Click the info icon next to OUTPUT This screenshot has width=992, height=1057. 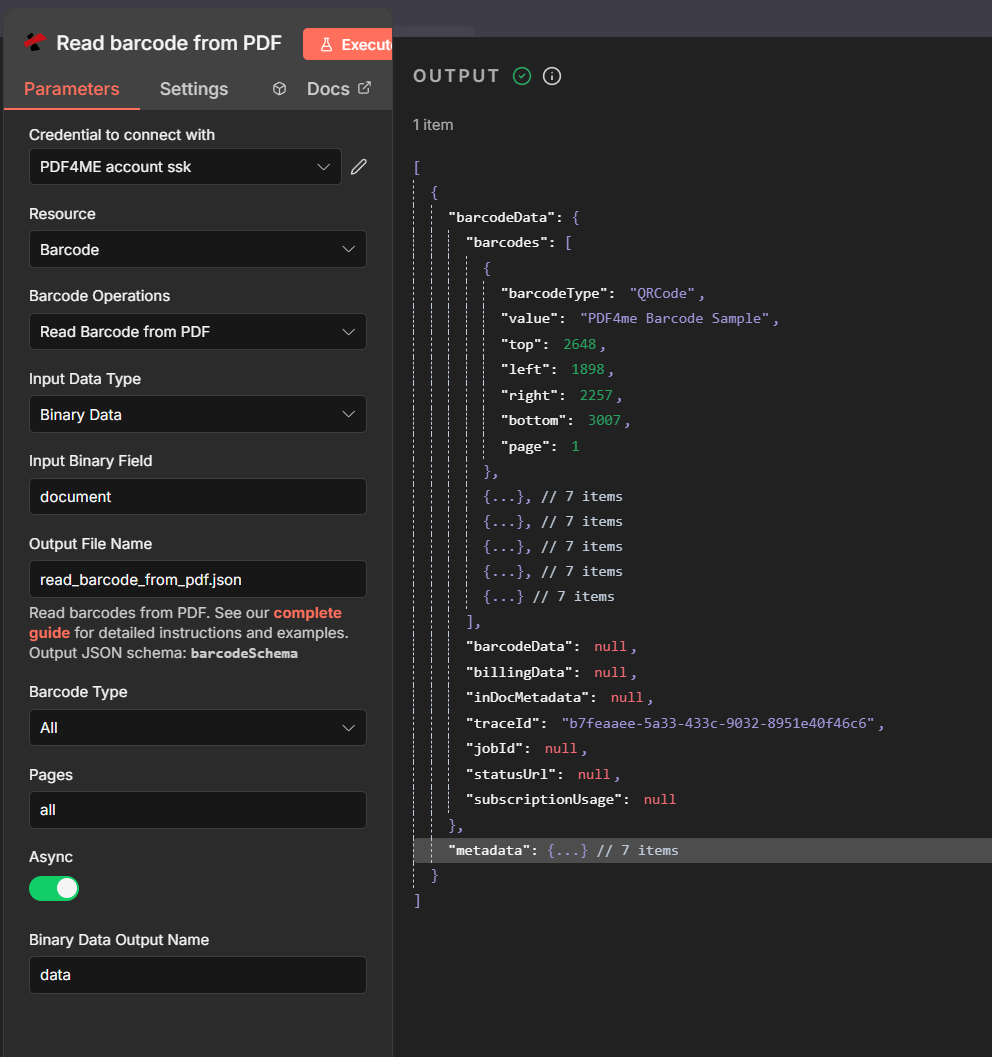point(552,76)
